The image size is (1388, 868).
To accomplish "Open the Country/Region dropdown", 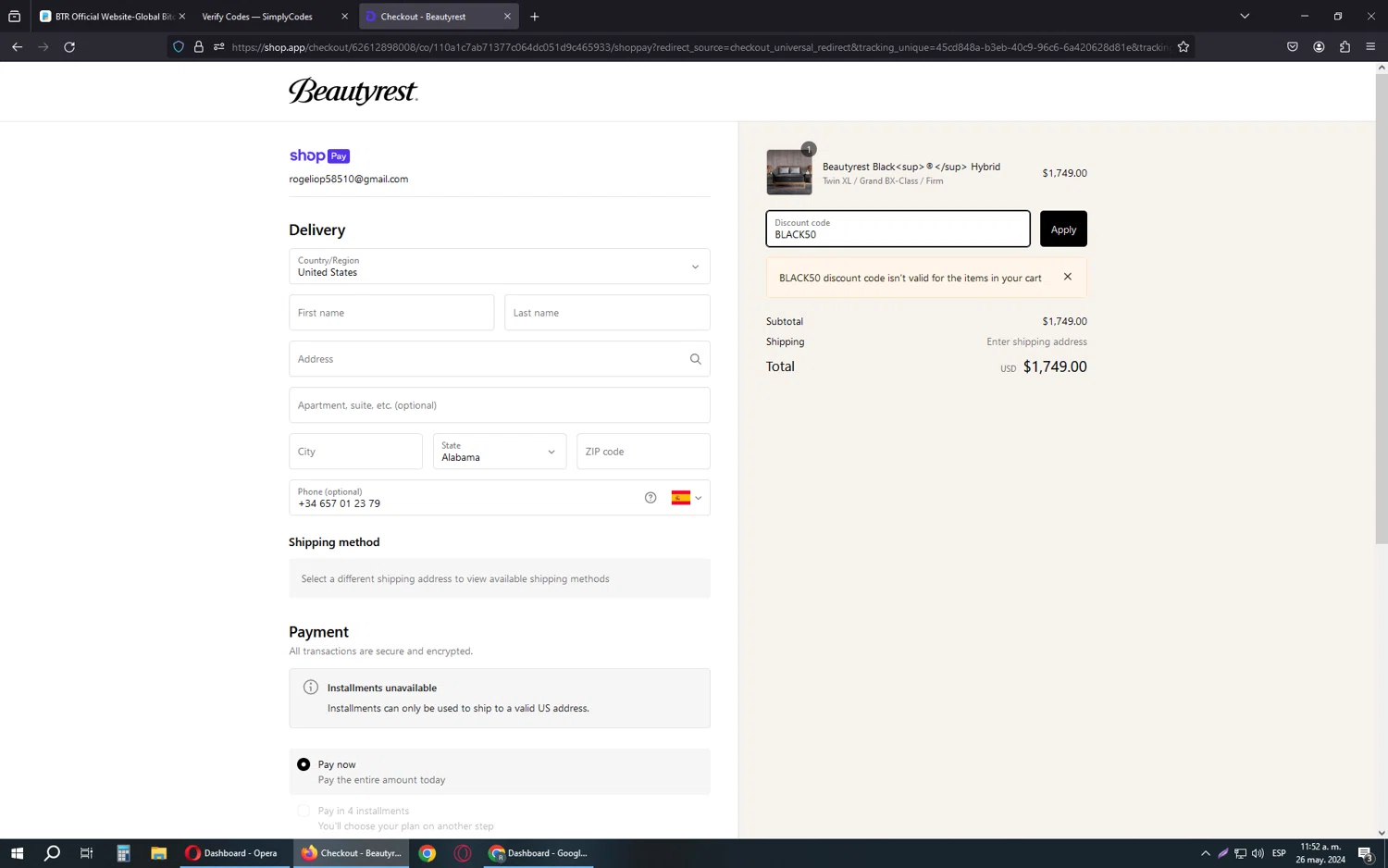I will 500,267.
